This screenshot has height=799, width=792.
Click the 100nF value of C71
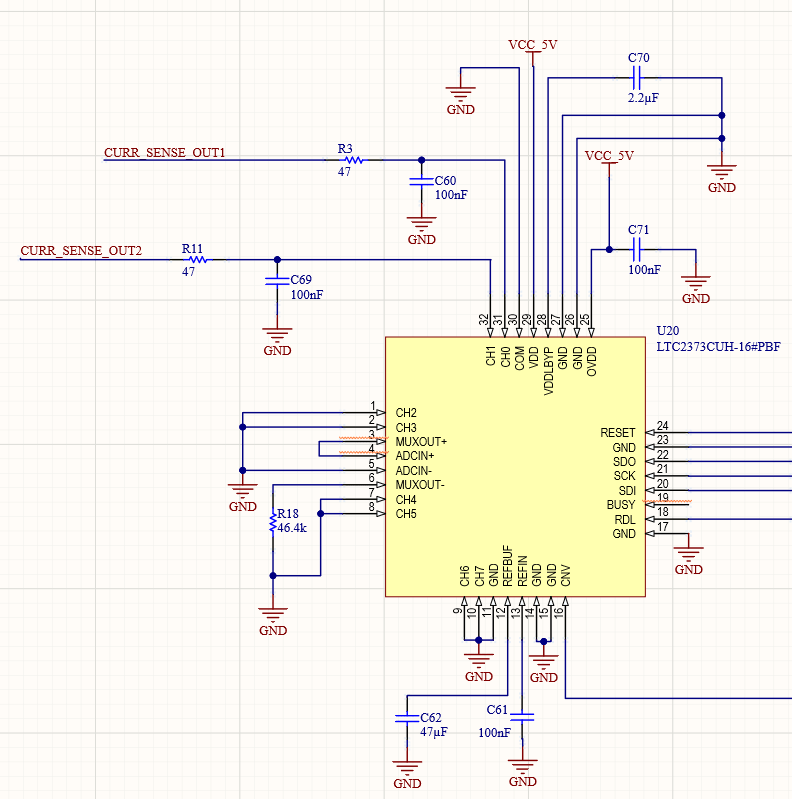[644, 270]
